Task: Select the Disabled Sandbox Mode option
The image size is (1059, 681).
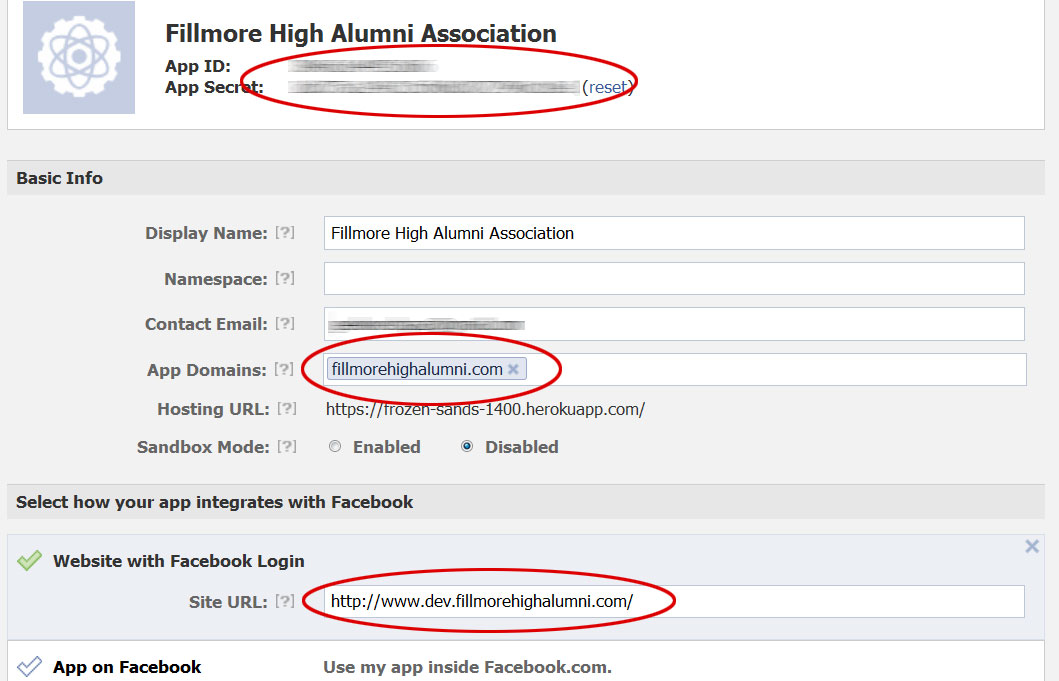Action: (x=467, y=447)
